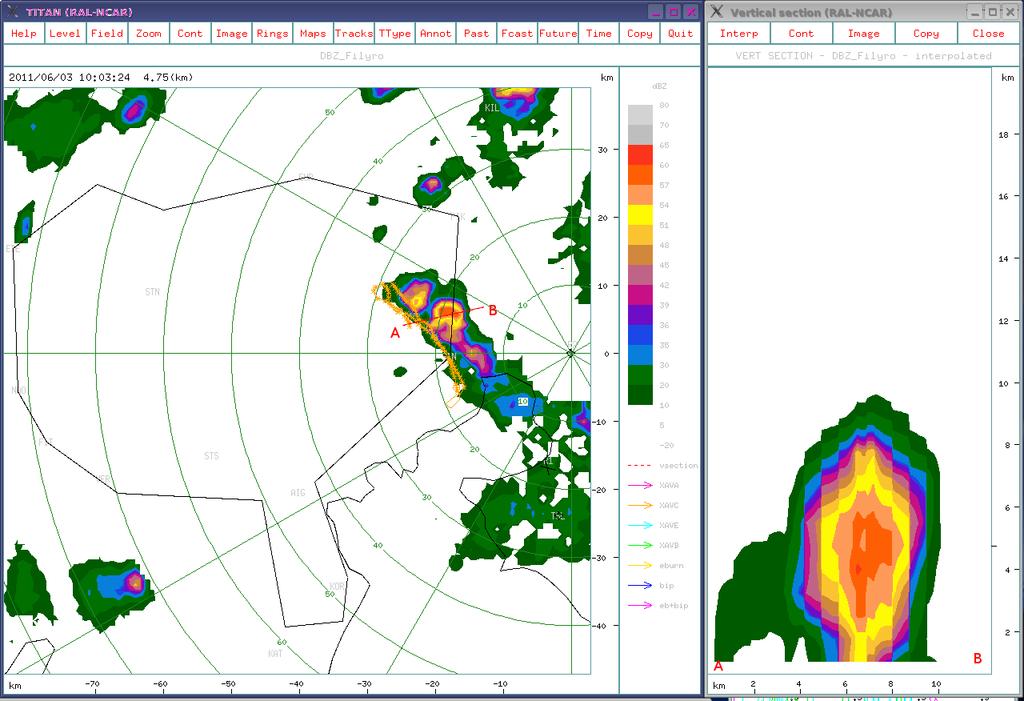
Task: Click the 39 dBZ magenta color swatch
Action: point(640,295)
